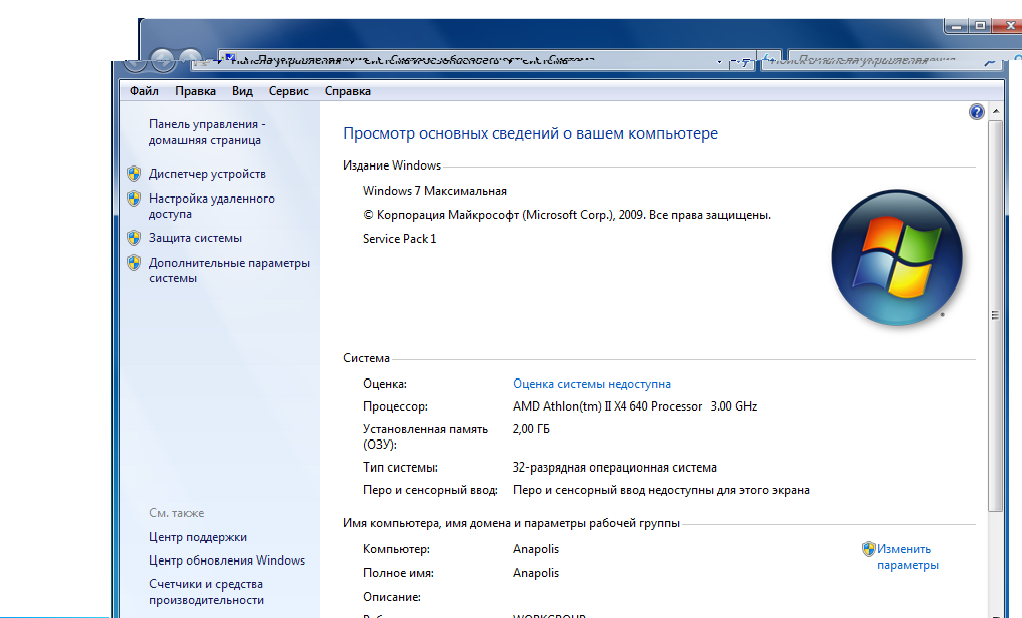
Task: Click the 32-разрядная операционная система value
Action: pos(615,467)
